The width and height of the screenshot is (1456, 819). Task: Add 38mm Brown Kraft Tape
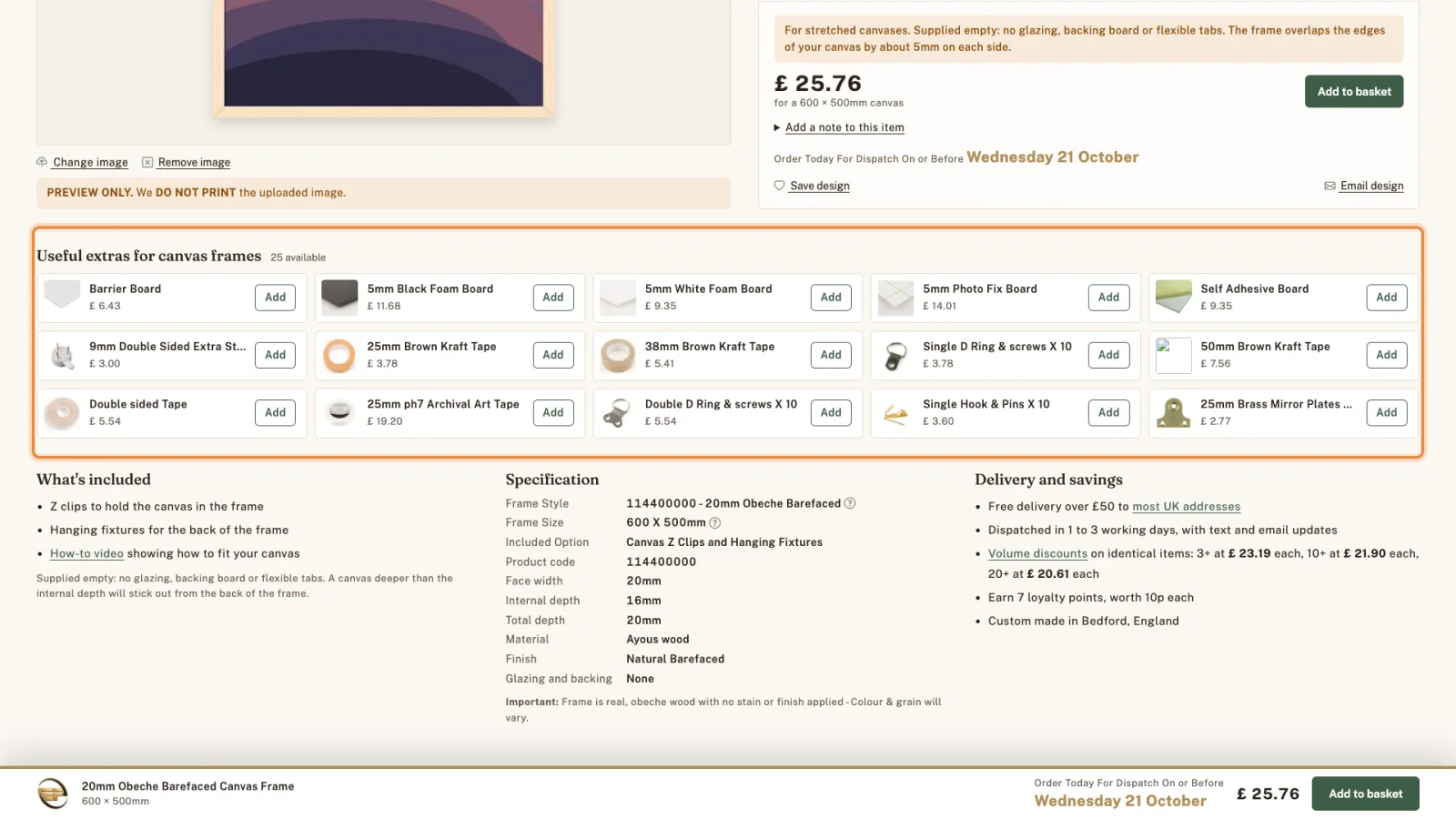[831, 355]
